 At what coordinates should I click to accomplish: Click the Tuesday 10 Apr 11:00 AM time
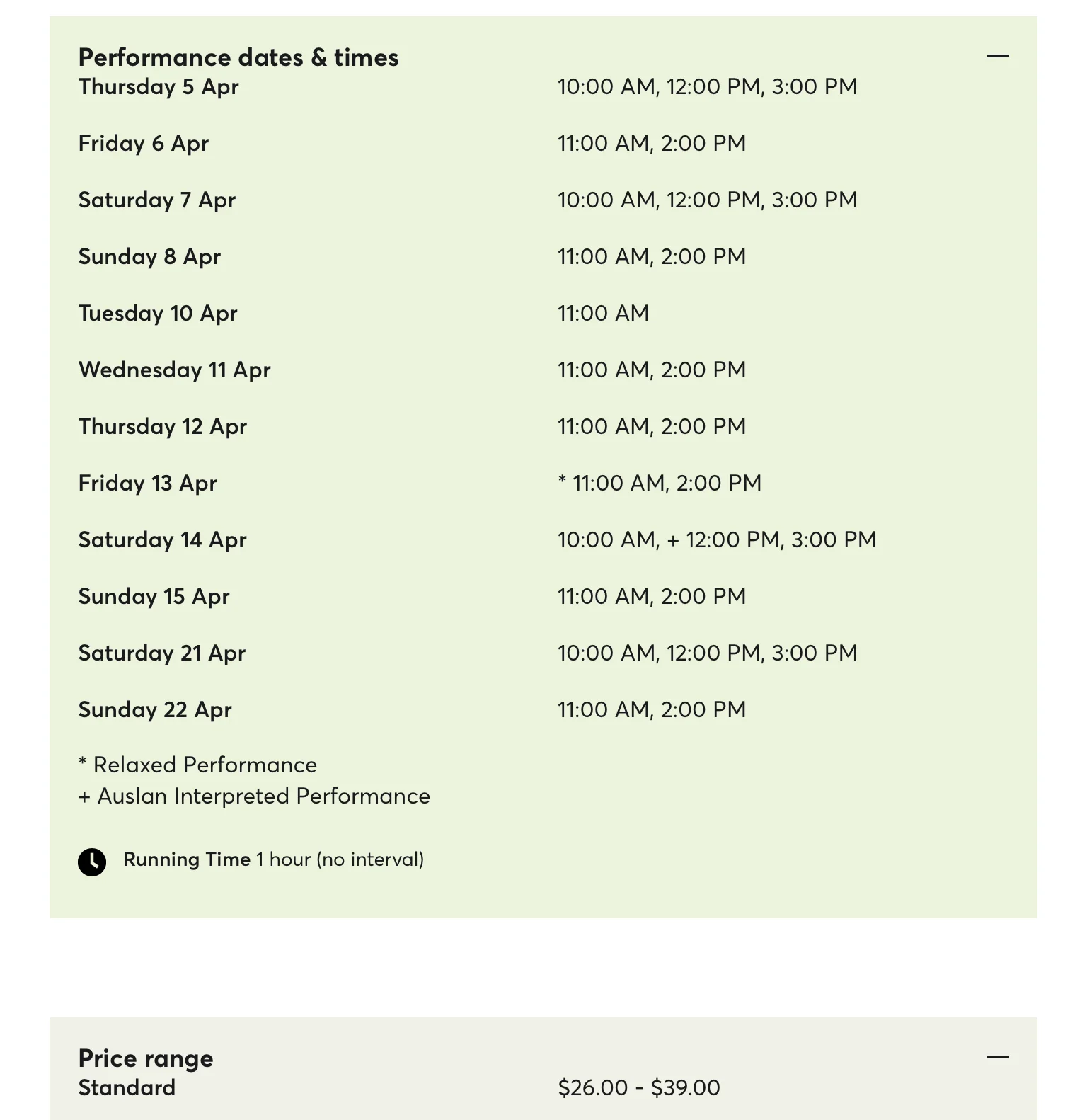click(x=604, y=313)
